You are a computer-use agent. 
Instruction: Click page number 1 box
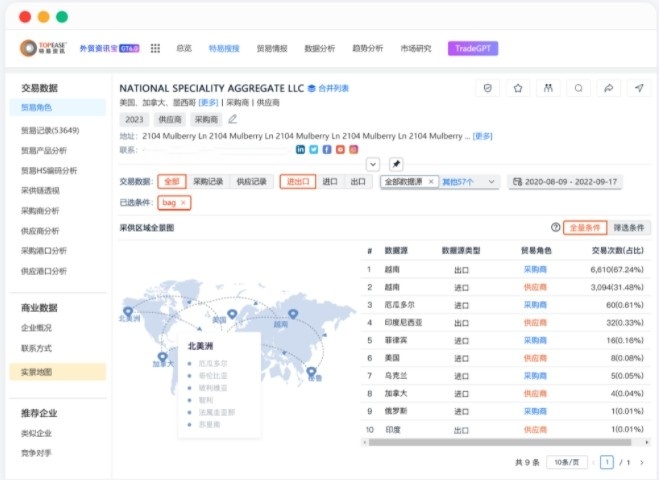[x=606, y=462]
